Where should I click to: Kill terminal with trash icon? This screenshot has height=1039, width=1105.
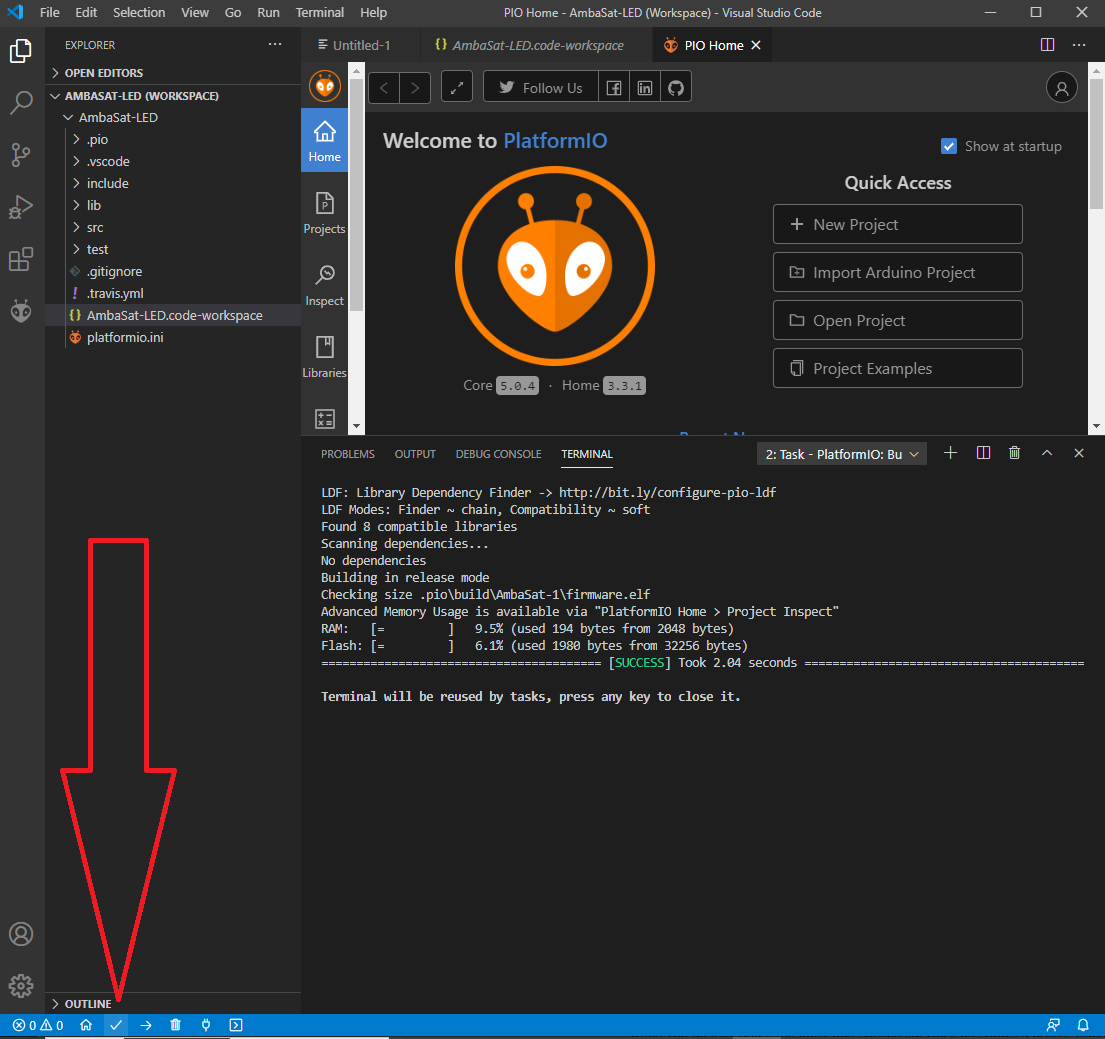pyautogui.click(x=1014, y=453)
